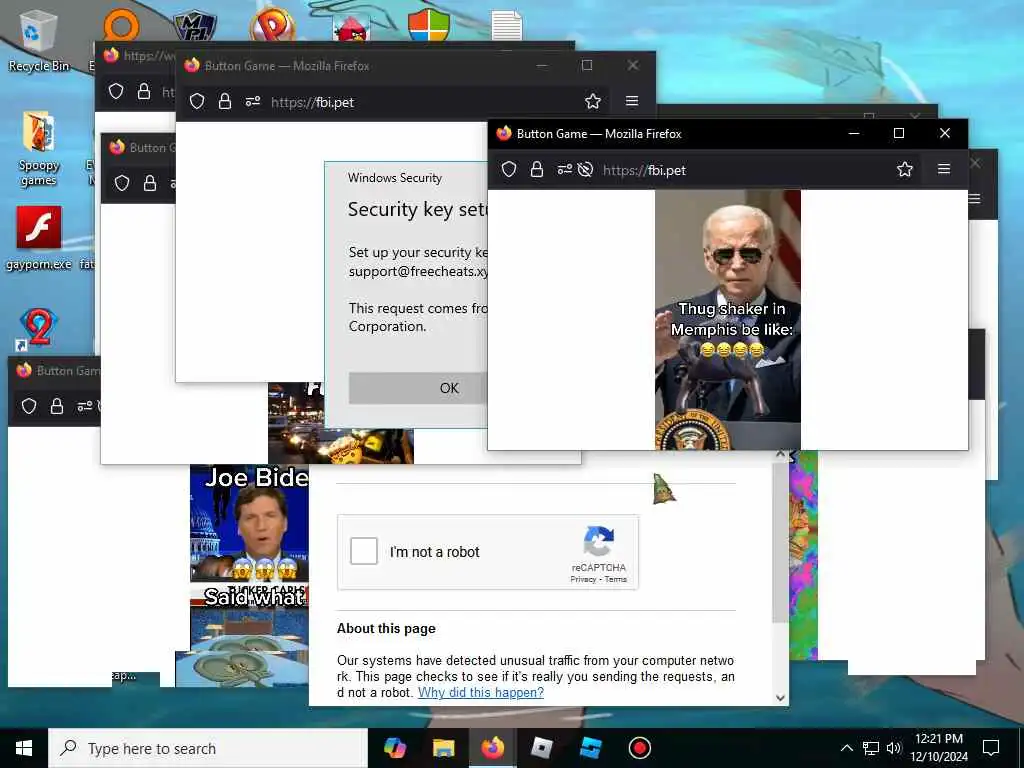Click the 'Type here to search' taskbar box
1024x768 pixels.
(208, 748)
